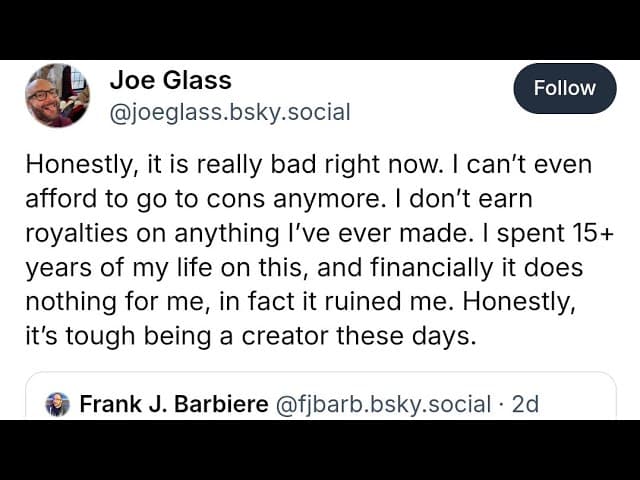Open the 2d timestamp on quoted post
Screen dimensions: 640x480
[x=525, y=404]
